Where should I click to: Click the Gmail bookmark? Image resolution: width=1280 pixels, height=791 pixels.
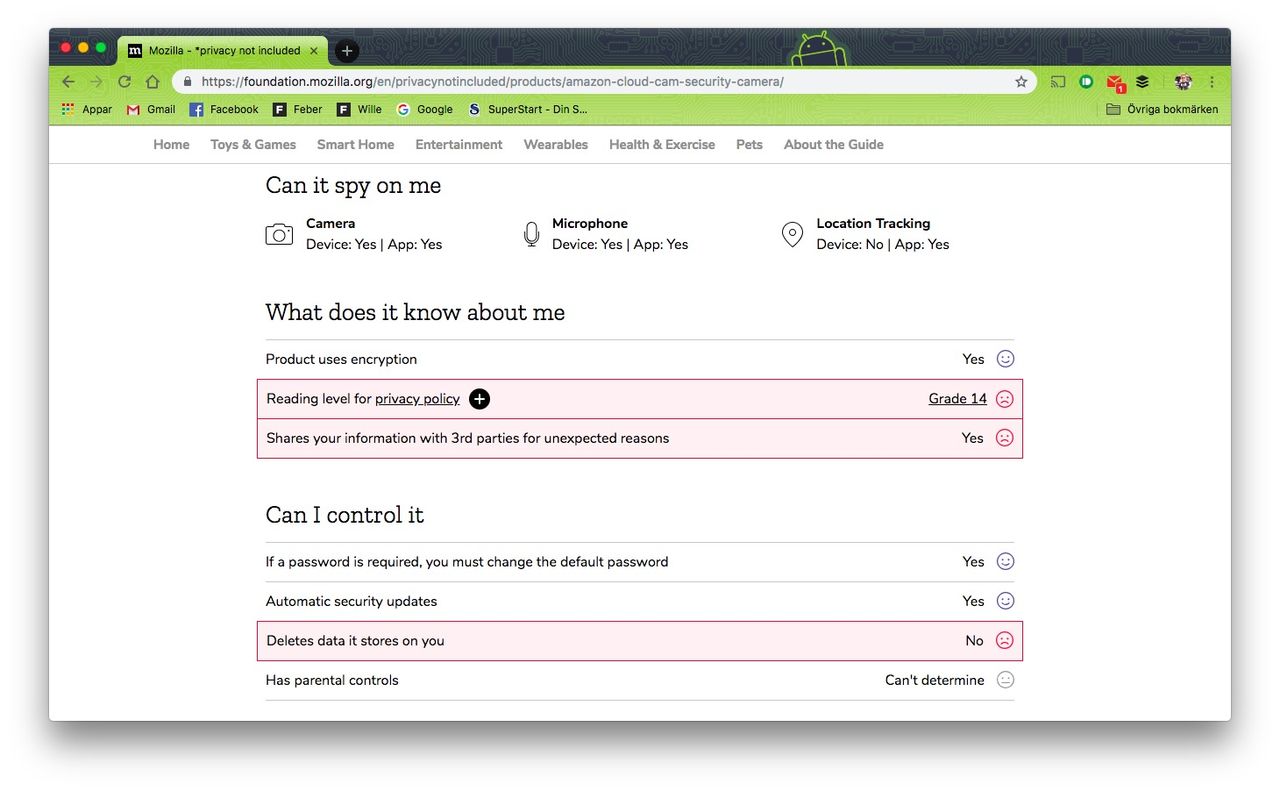coord(150,109)
